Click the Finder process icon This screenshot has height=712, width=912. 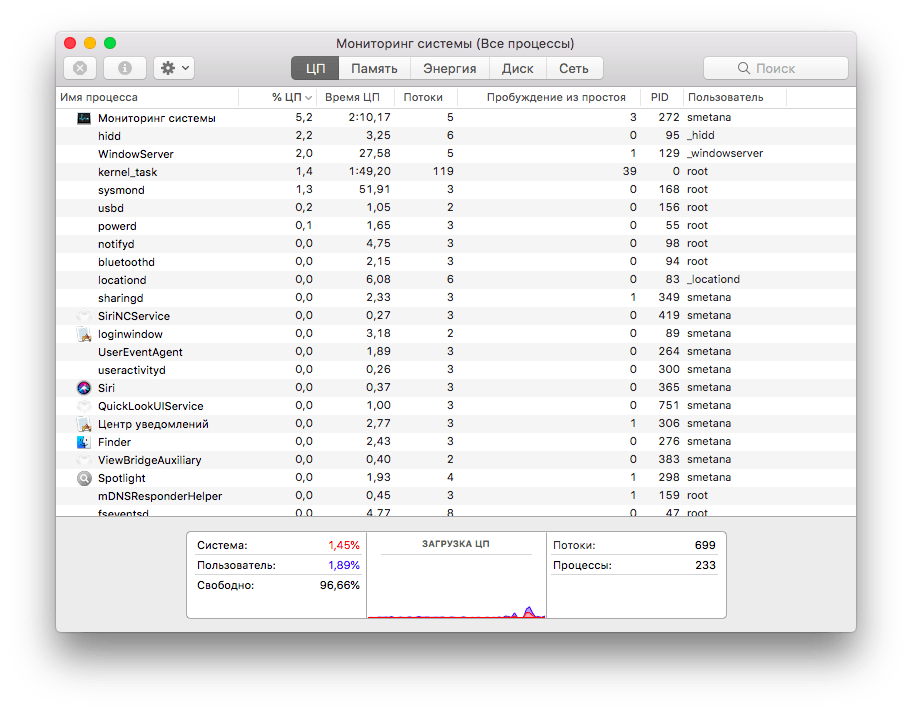pyautogui.click(x=84, y=442)
